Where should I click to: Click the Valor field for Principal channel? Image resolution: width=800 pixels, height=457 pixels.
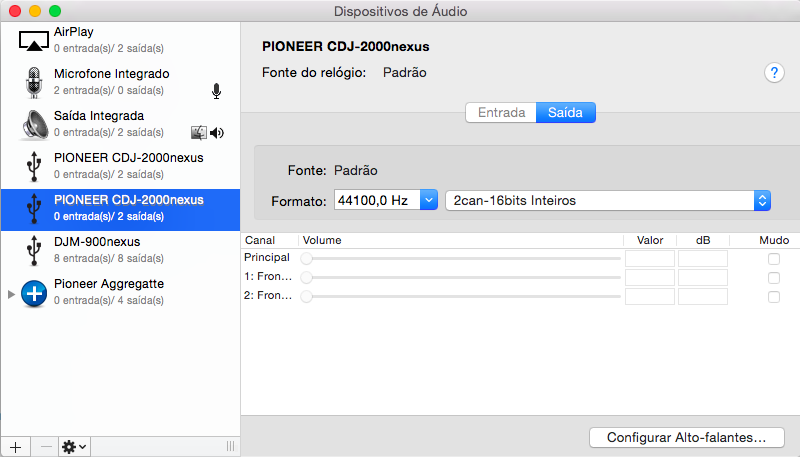click(650, 259)
